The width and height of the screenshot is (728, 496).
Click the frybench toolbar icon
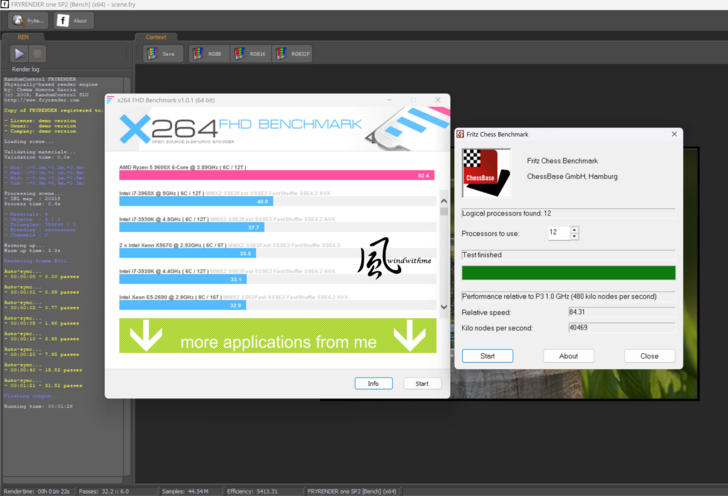tap(27, 20)
